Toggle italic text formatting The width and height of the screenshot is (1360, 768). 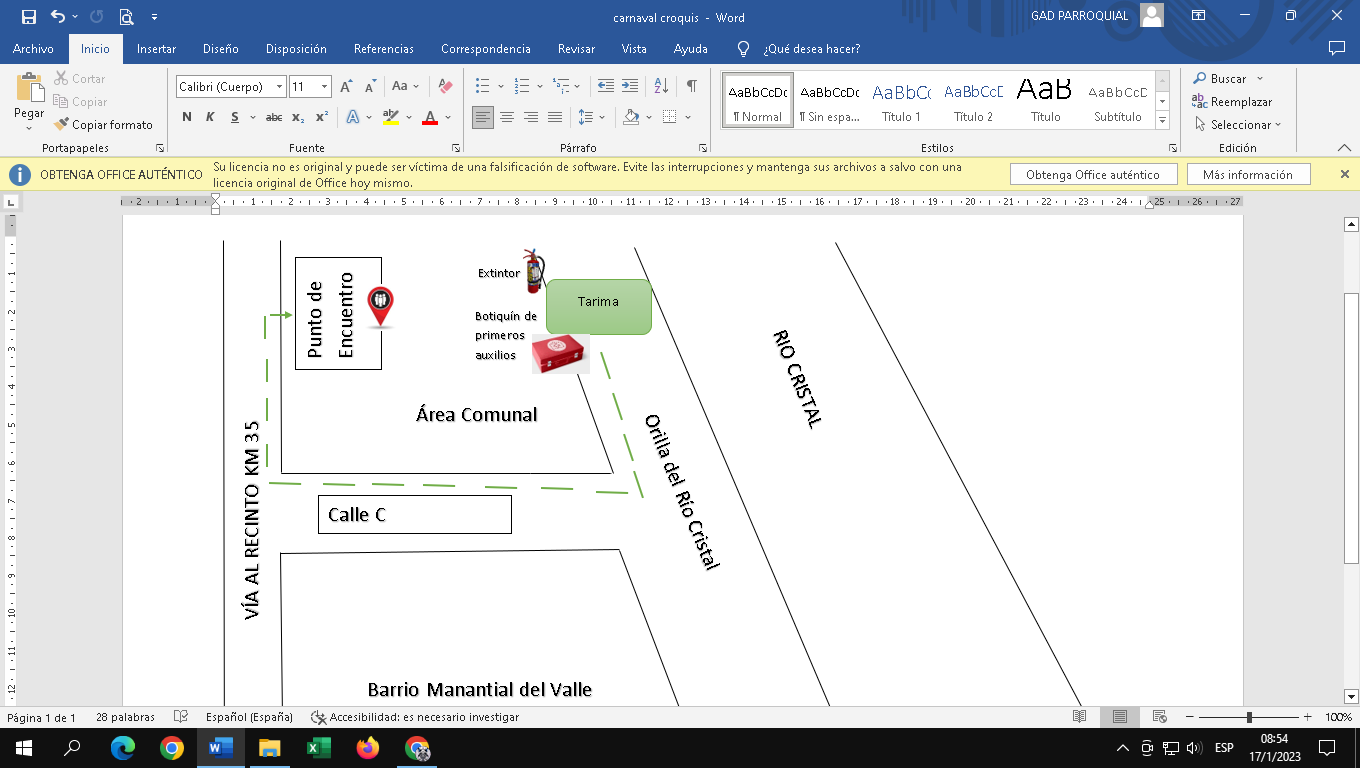pos(210,118)
